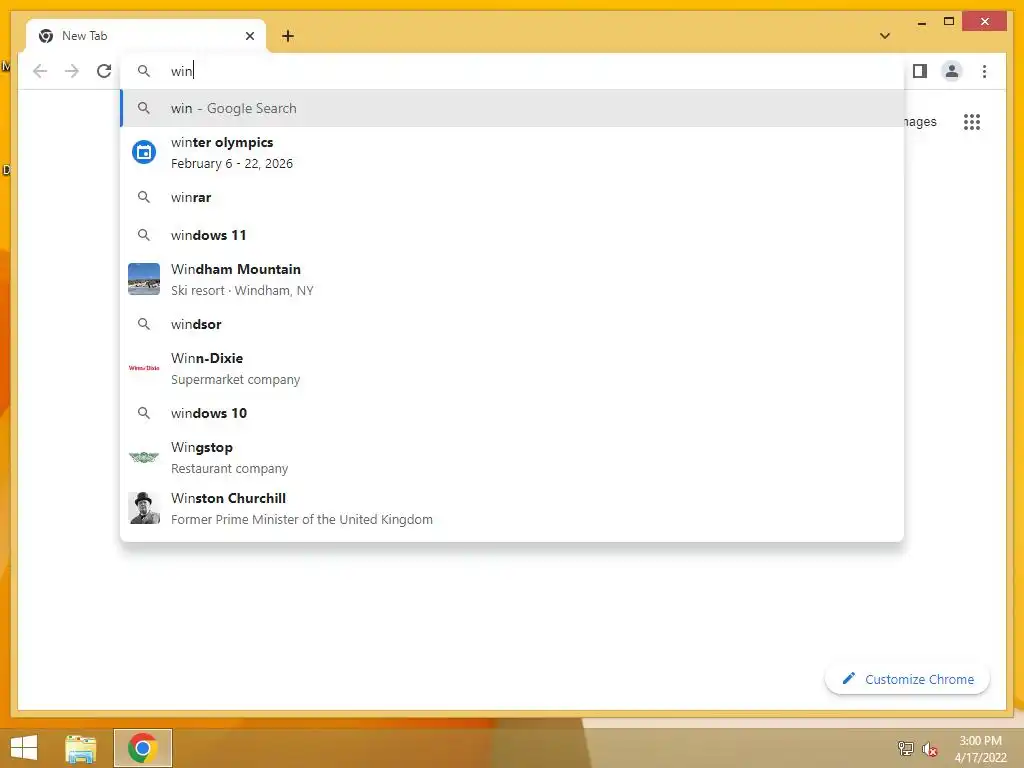Choose the 'Winston Churchill' suggestion
The height and width of the screenshot is (768, 1024).
coord(512,508)
